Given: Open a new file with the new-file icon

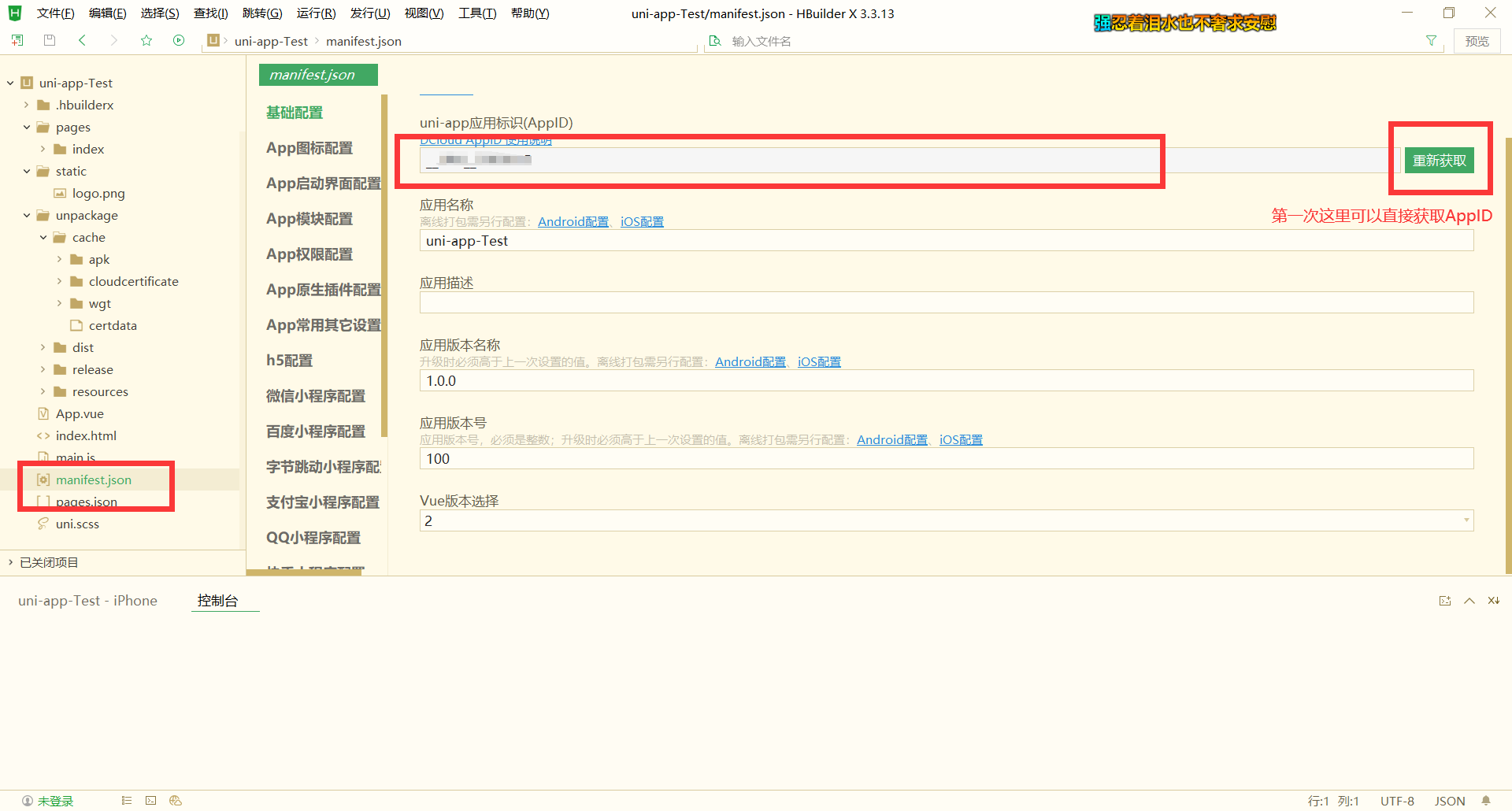Looking at the screenshot, I should click(17, 40).
